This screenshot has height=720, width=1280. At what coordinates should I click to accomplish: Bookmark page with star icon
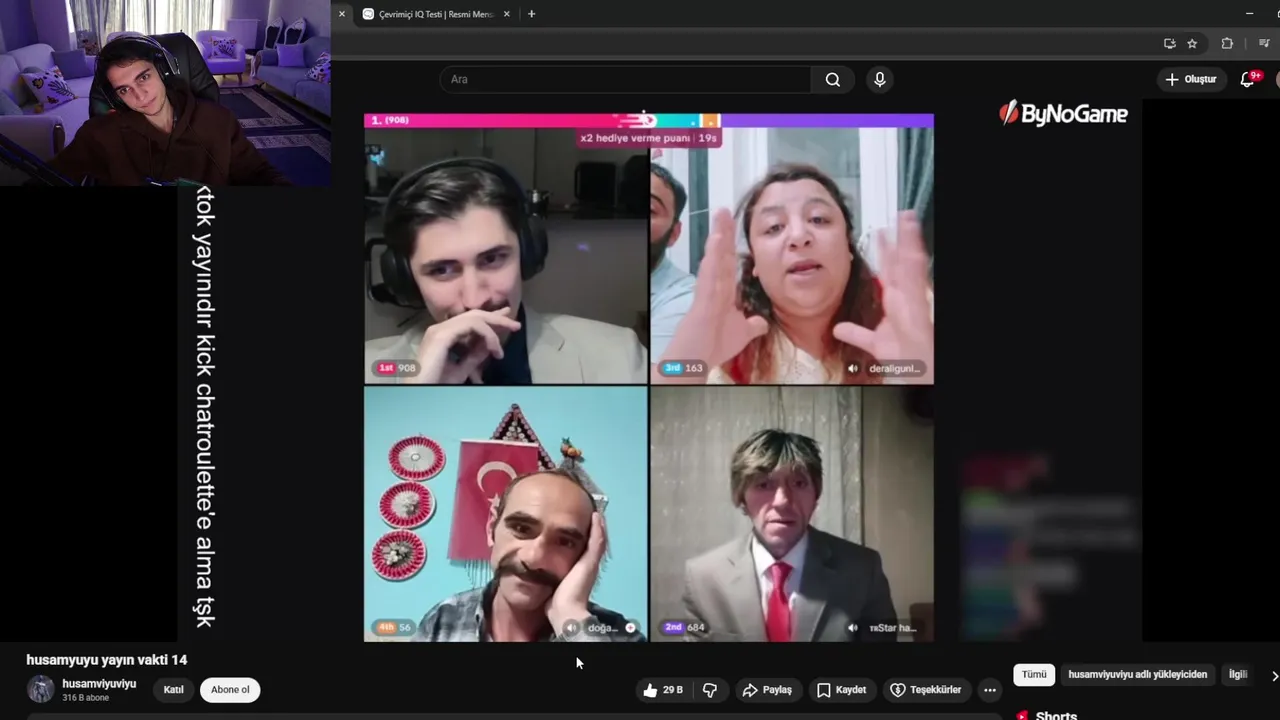click(1192, 43)
